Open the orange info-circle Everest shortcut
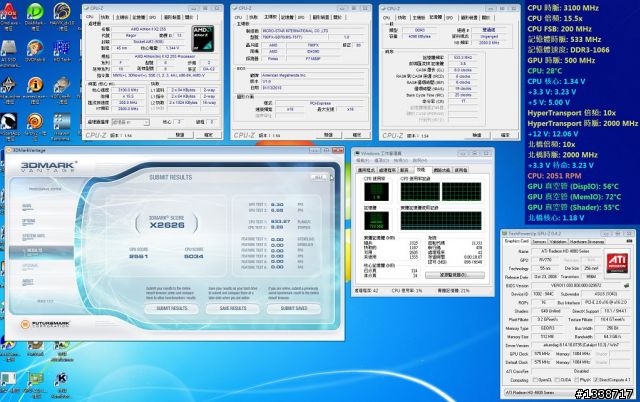The height and width of the screenshot is (402, 640). [x=35, y=85]
